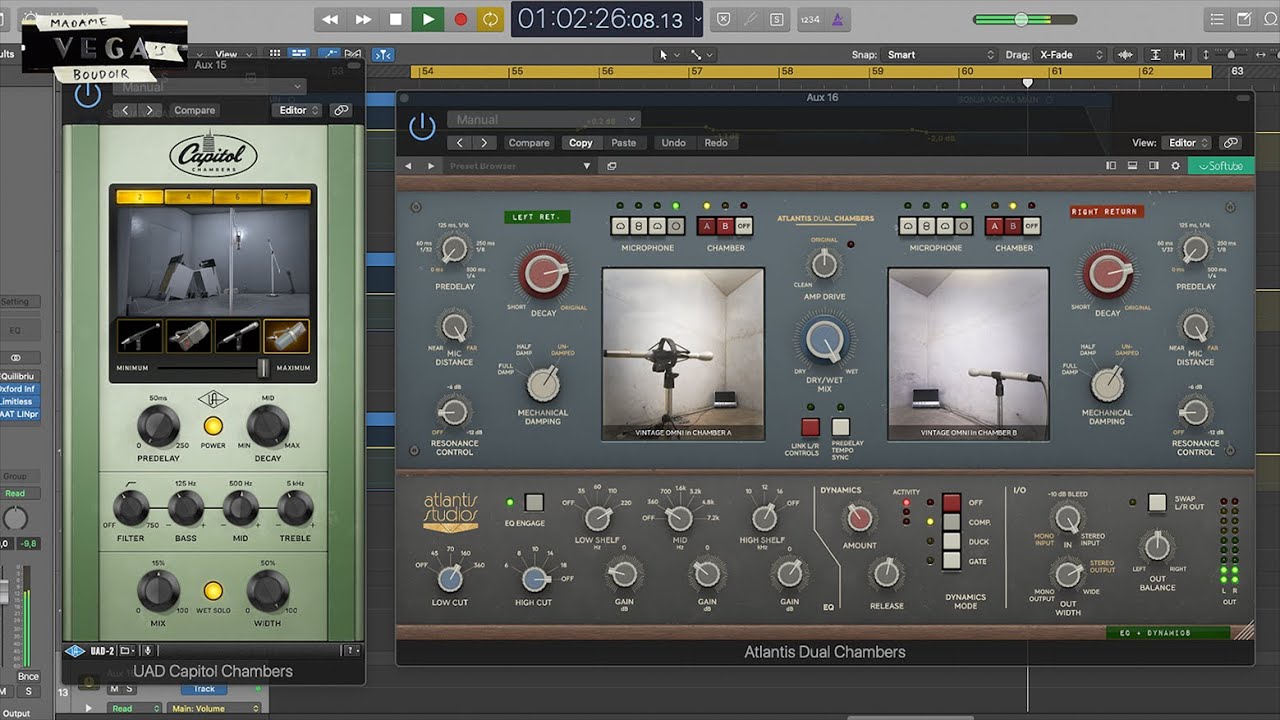Click the Undo button in Atlantis header

[x=674, y=143]
